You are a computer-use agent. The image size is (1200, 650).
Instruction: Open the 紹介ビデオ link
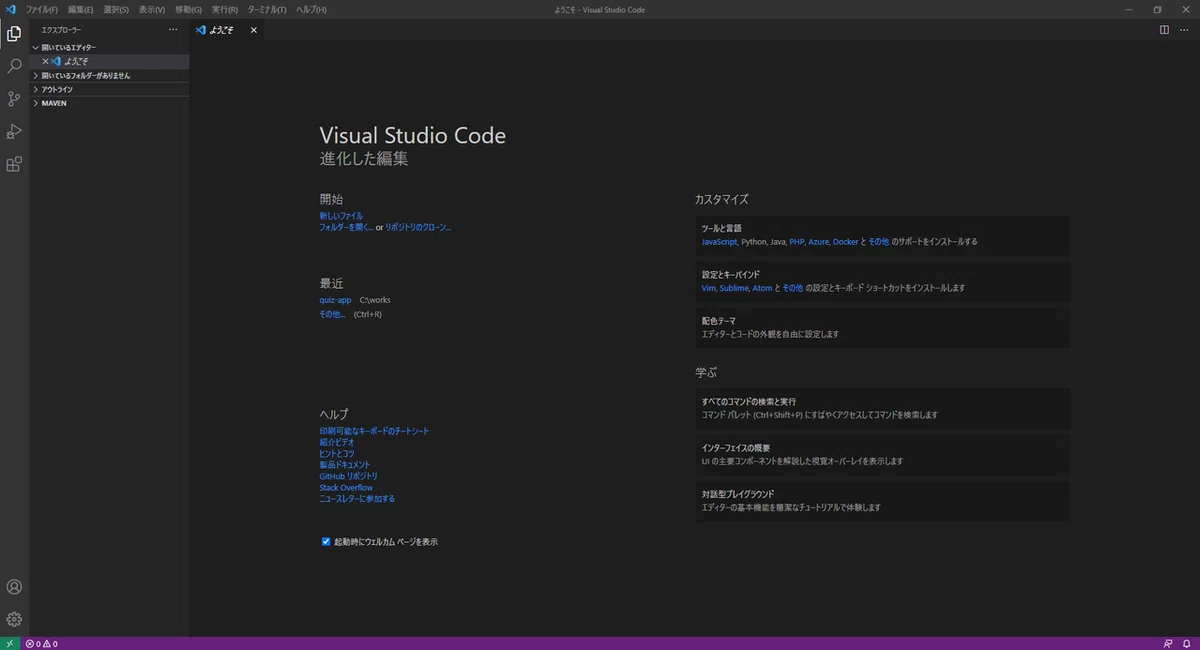pyautogui.click(x=337, y=442)
